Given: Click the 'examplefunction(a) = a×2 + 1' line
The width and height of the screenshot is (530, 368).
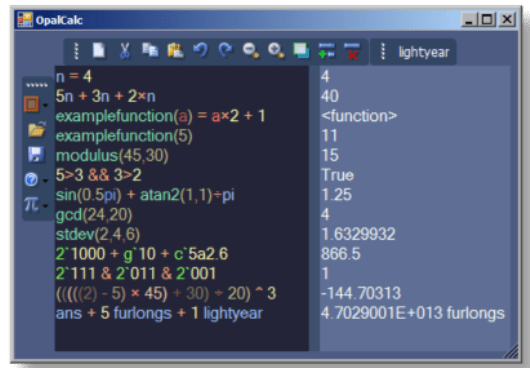Looking at the screenshot, I should 161,116.
